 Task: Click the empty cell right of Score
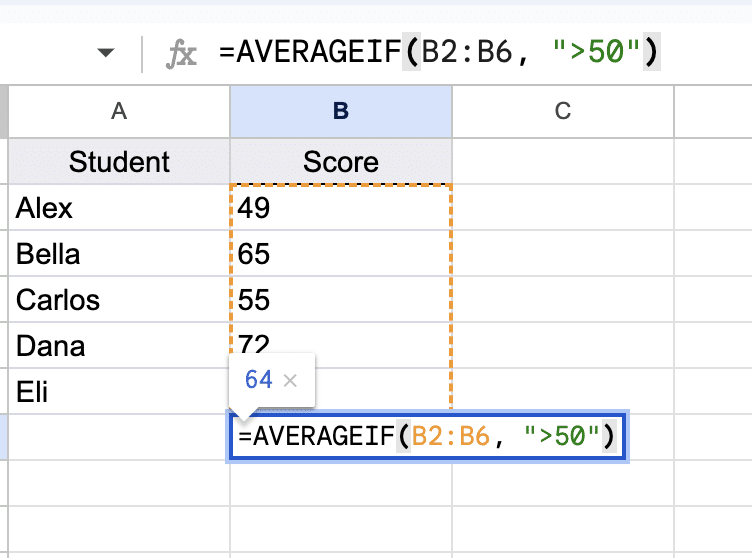click(x=562, y=161)
